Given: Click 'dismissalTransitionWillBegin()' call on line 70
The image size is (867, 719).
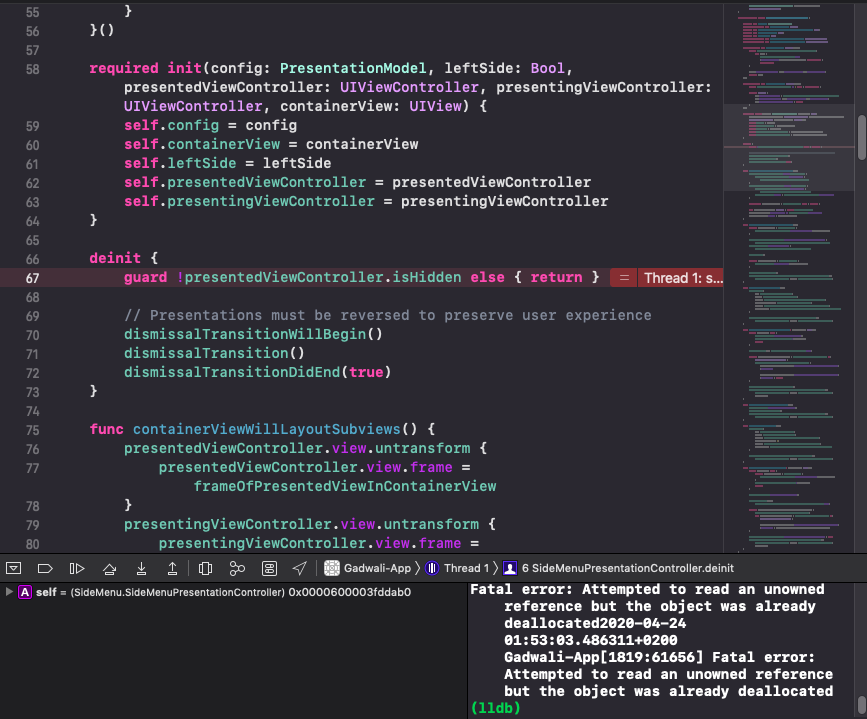Looking at the screenshot, I should click(253, 334).
